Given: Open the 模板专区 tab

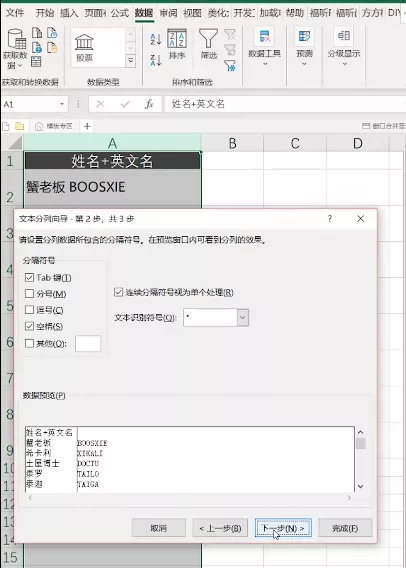Looking at the screenshot, I should tap(54, 126).
